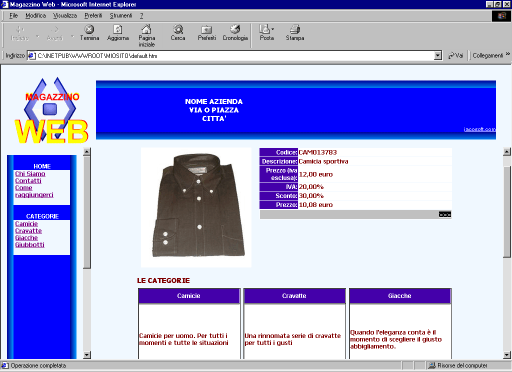Open the Modifica menu
The width and height of the screenshot is (512, 372).
click(35, 16)
